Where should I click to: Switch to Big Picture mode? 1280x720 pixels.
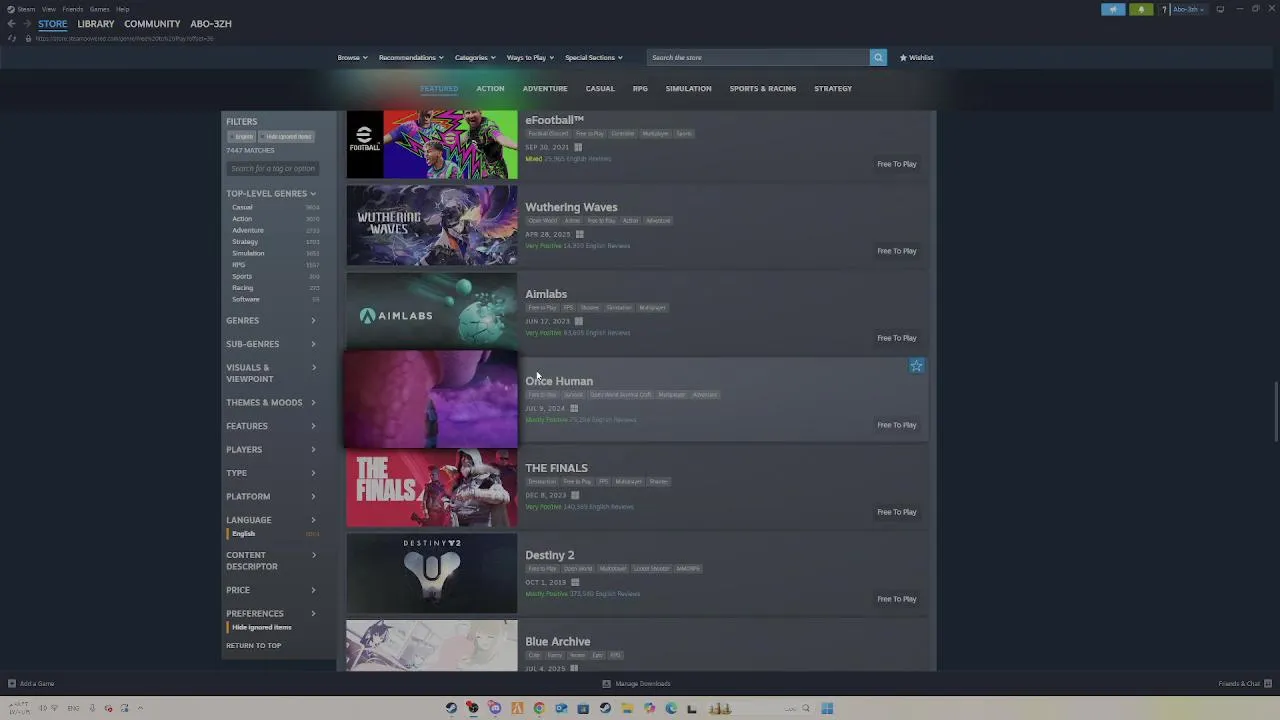(x=1220, y=9)
